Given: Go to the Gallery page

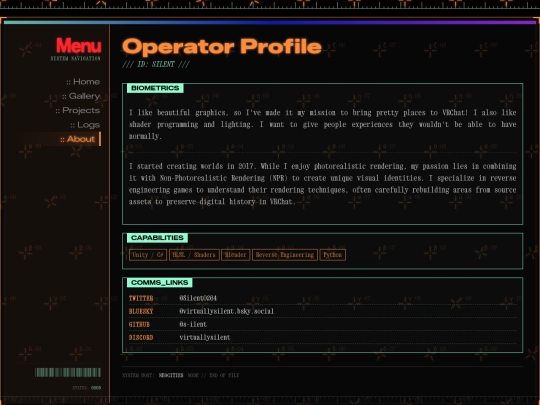Looking at the screenshot, I should click(x=81, y=96).
